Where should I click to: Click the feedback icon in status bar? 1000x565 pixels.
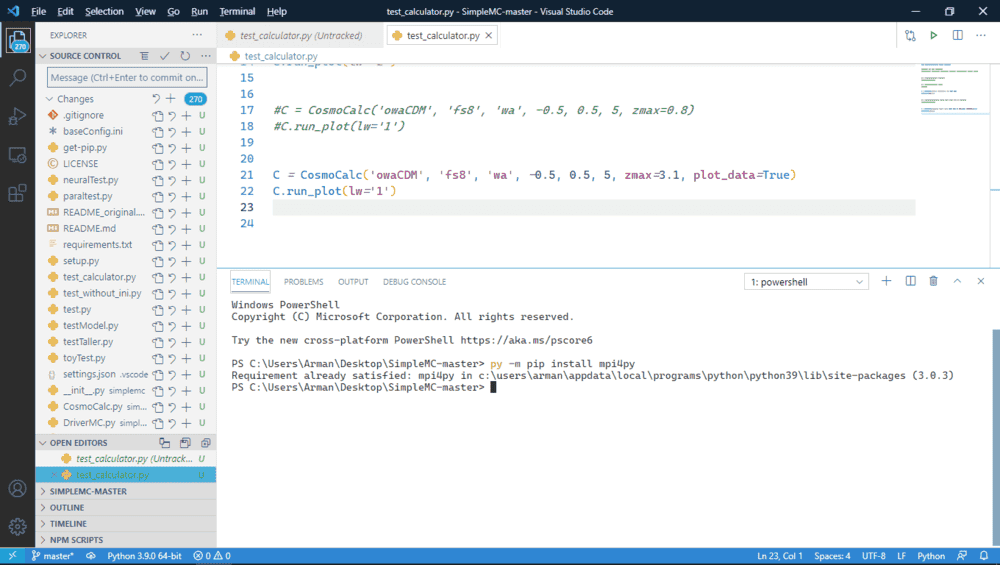click(962, 556)
